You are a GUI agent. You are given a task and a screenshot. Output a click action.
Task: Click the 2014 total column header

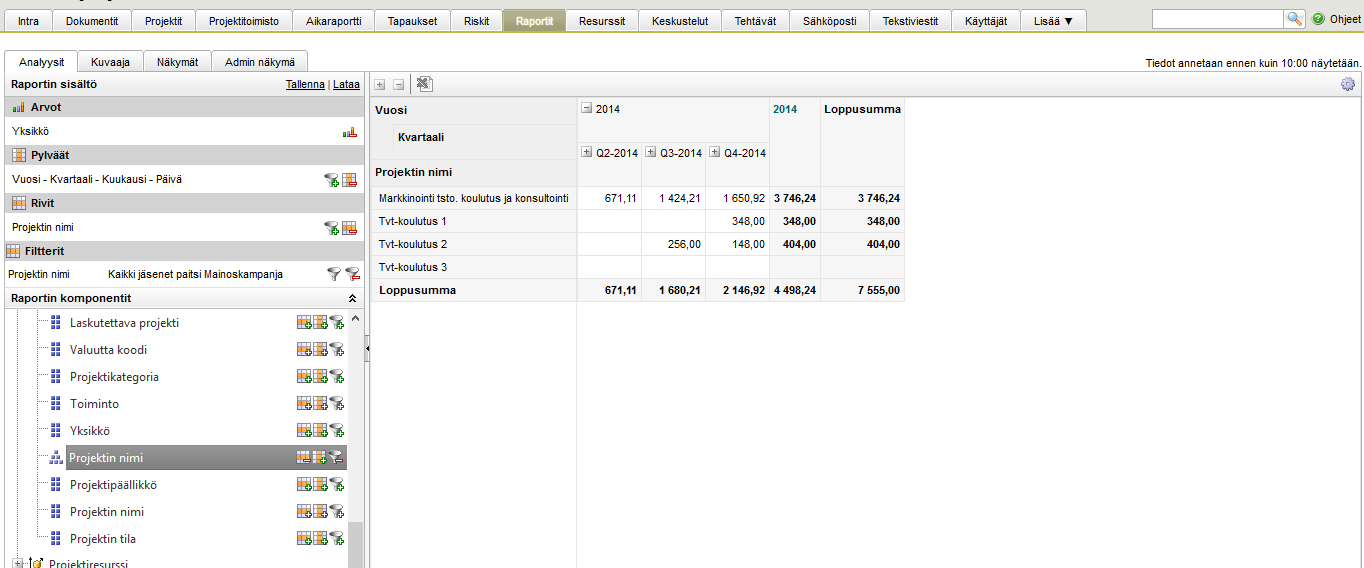point(785,109)
